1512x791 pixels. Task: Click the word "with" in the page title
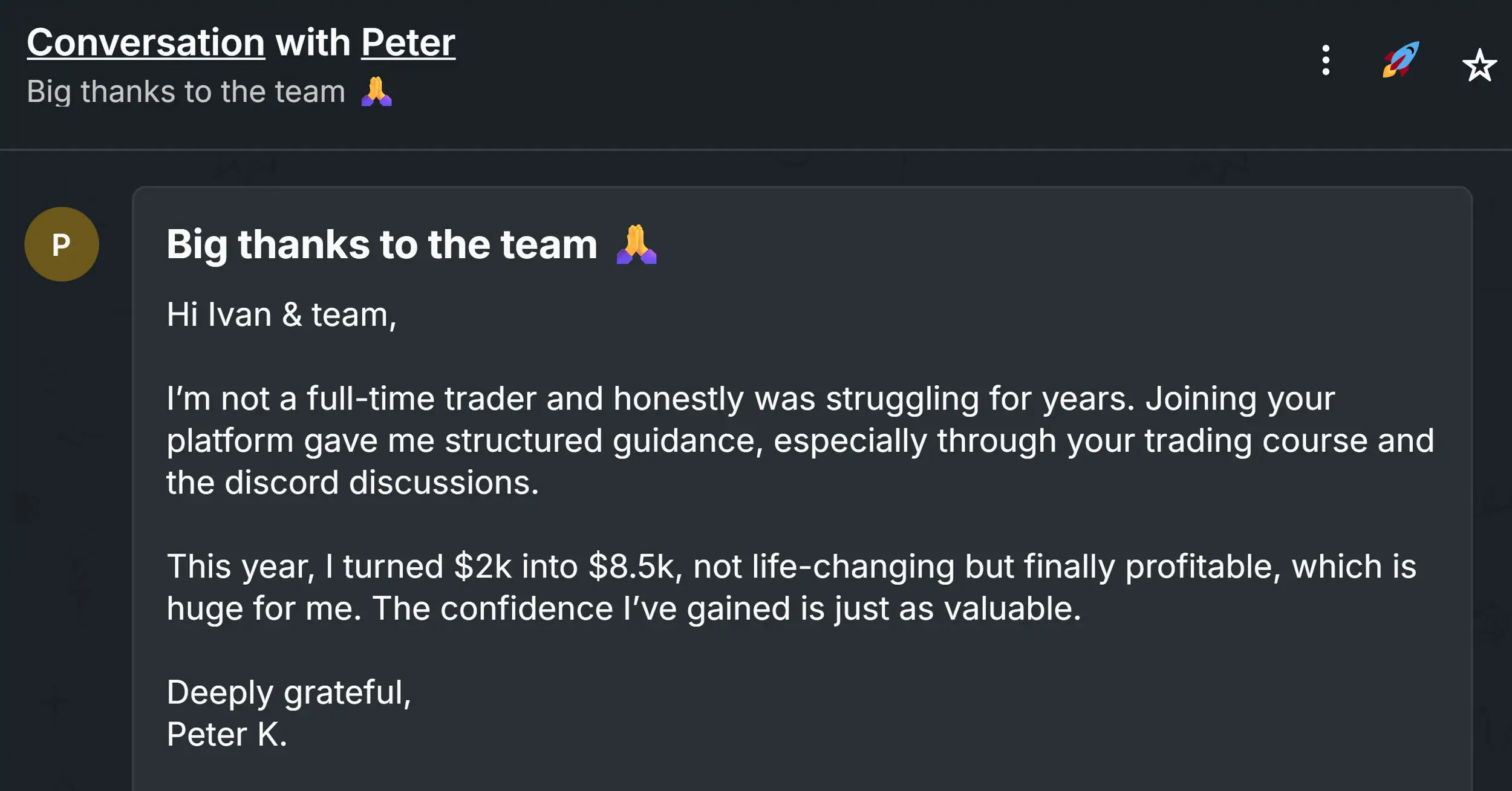[x=313, y=43]
